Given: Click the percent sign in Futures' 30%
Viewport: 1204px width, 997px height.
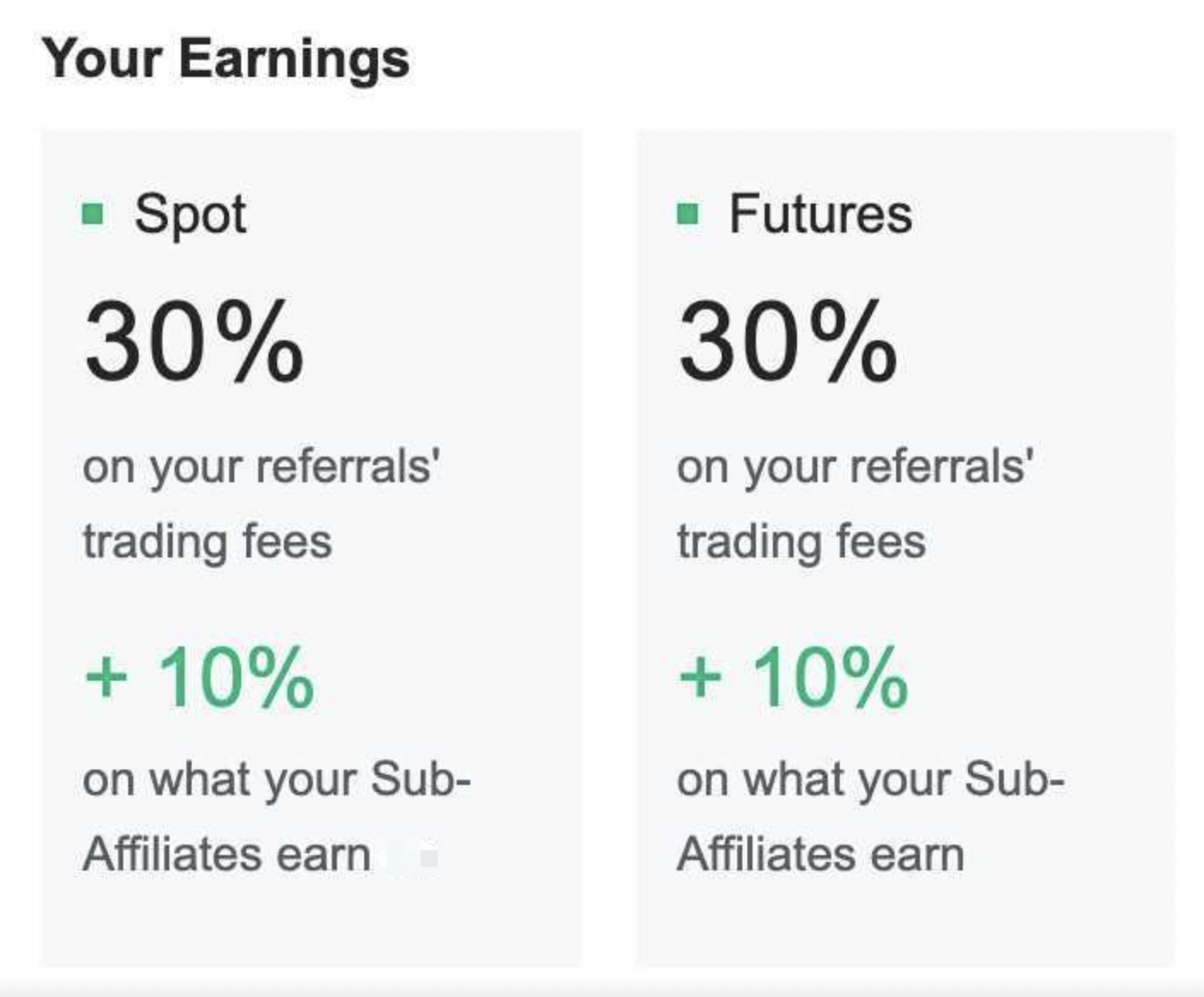Looking at the screenshot, I should coord(853,342).
